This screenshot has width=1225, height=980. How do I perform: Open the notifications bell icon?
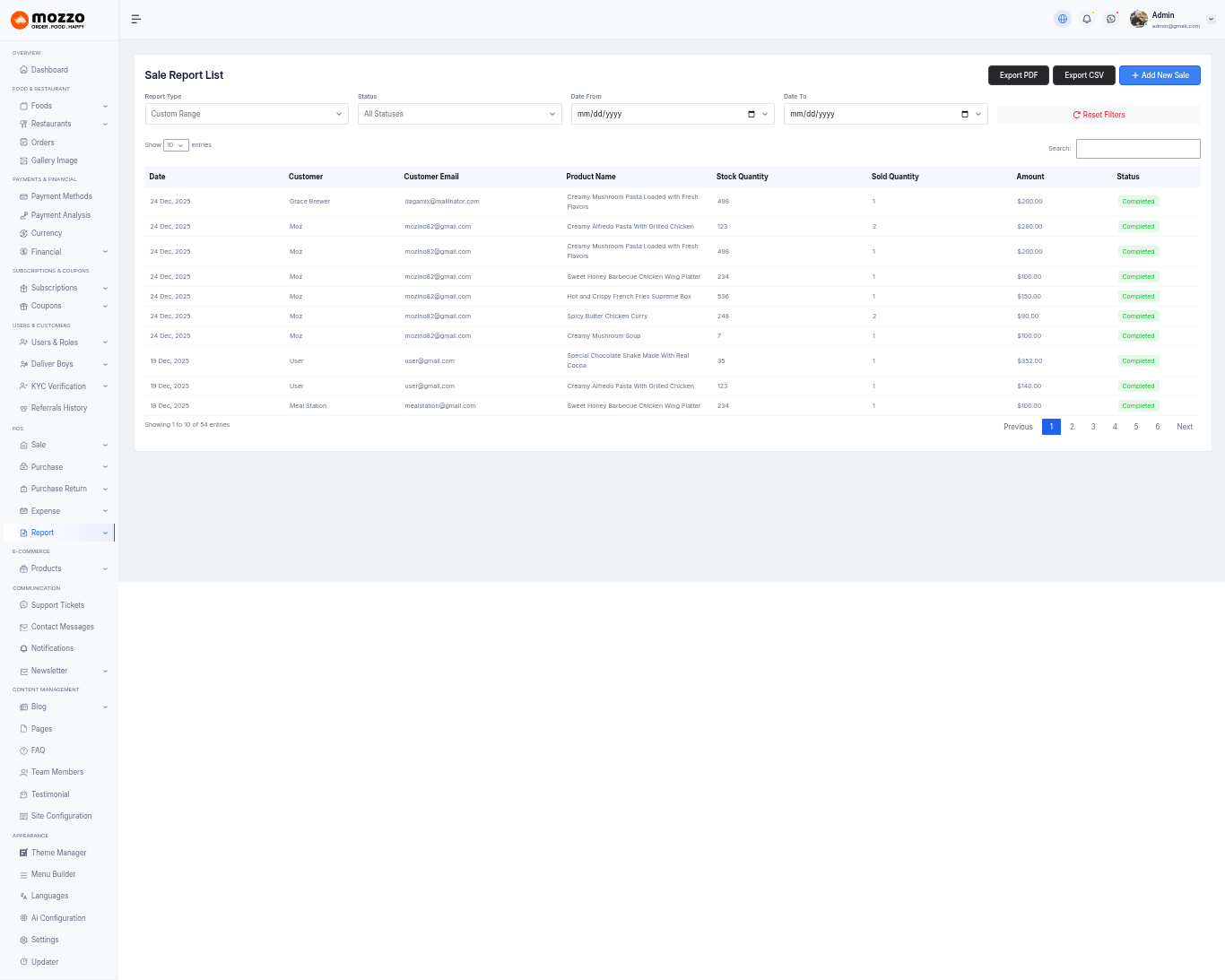1087,19
